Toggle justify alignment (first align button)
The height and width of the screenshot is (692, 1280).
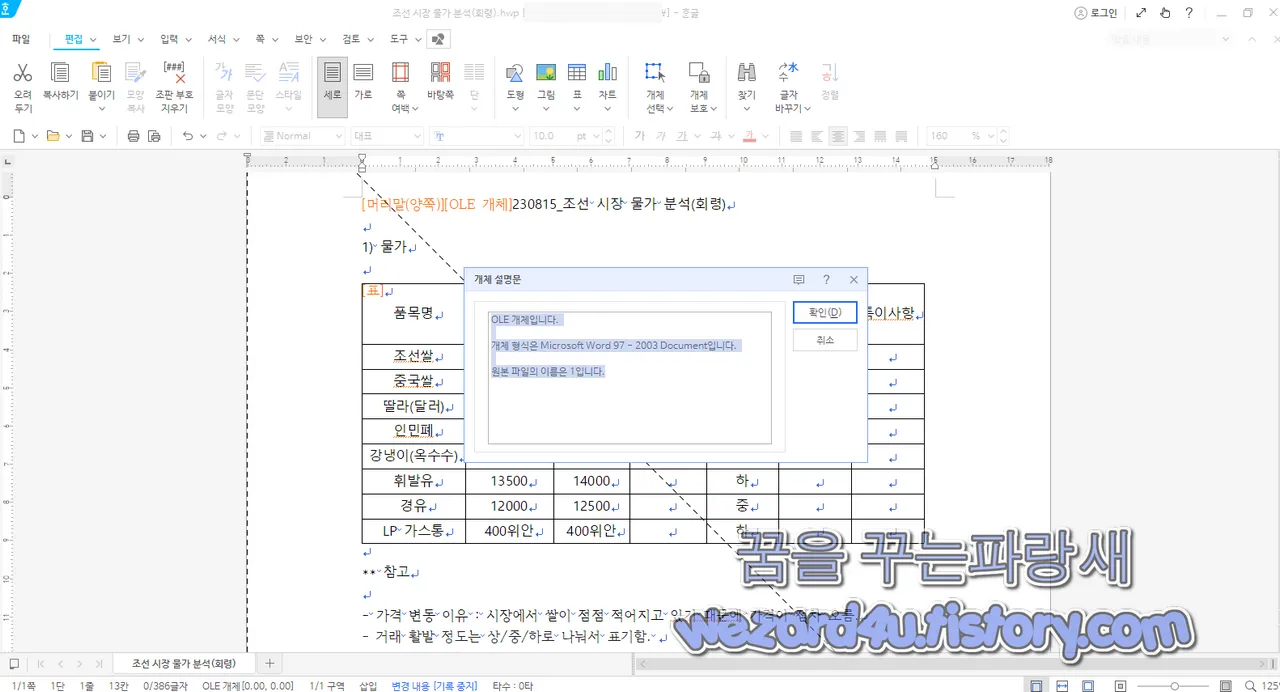coord(796,136)
